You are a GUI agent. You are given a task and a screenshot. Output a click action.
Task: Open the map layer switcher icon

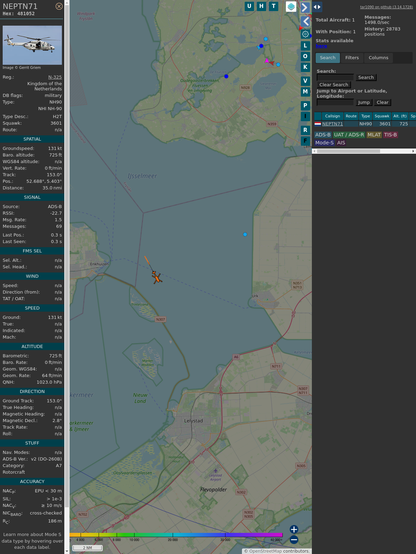pos(291,6)
